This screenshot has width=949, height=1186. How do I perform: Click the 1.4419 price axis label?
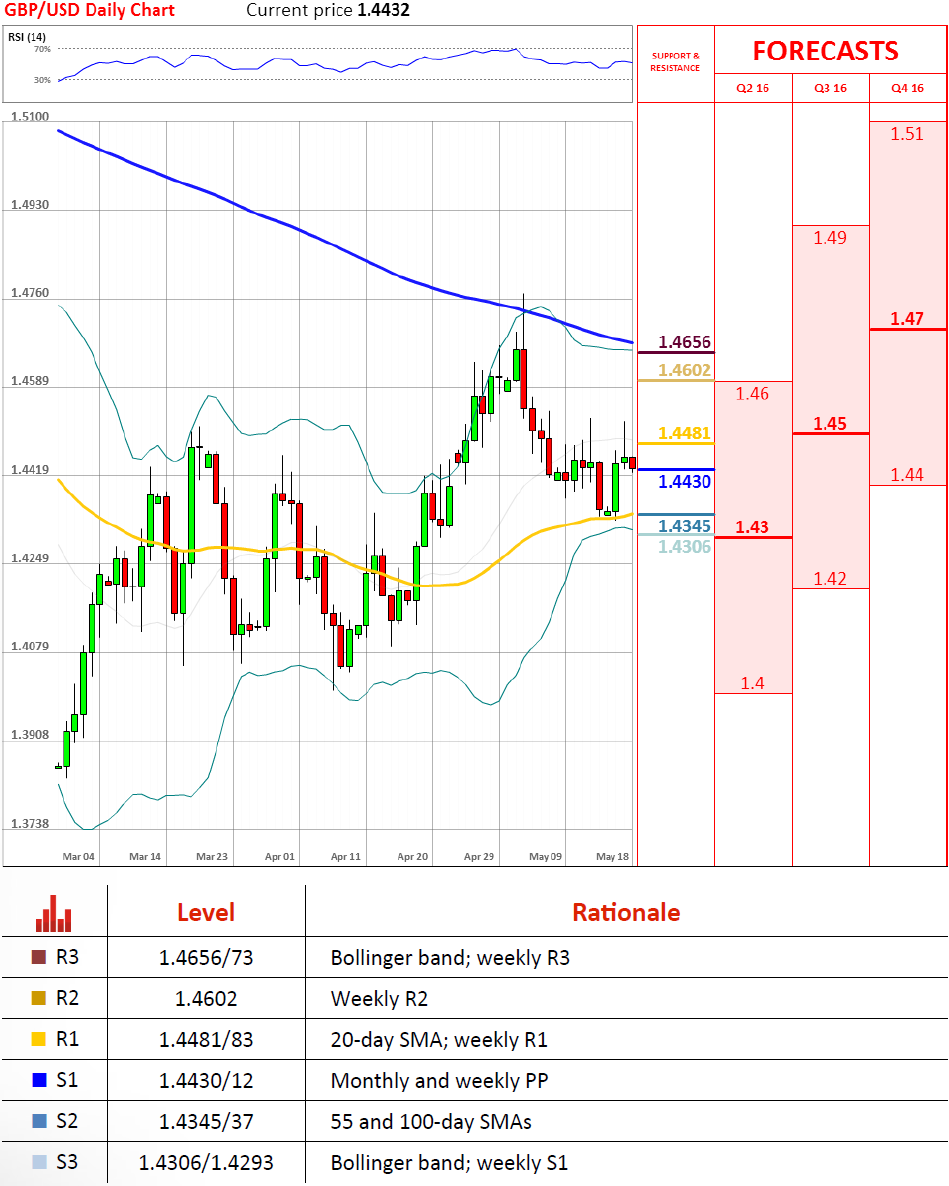[x=30, y=470]
